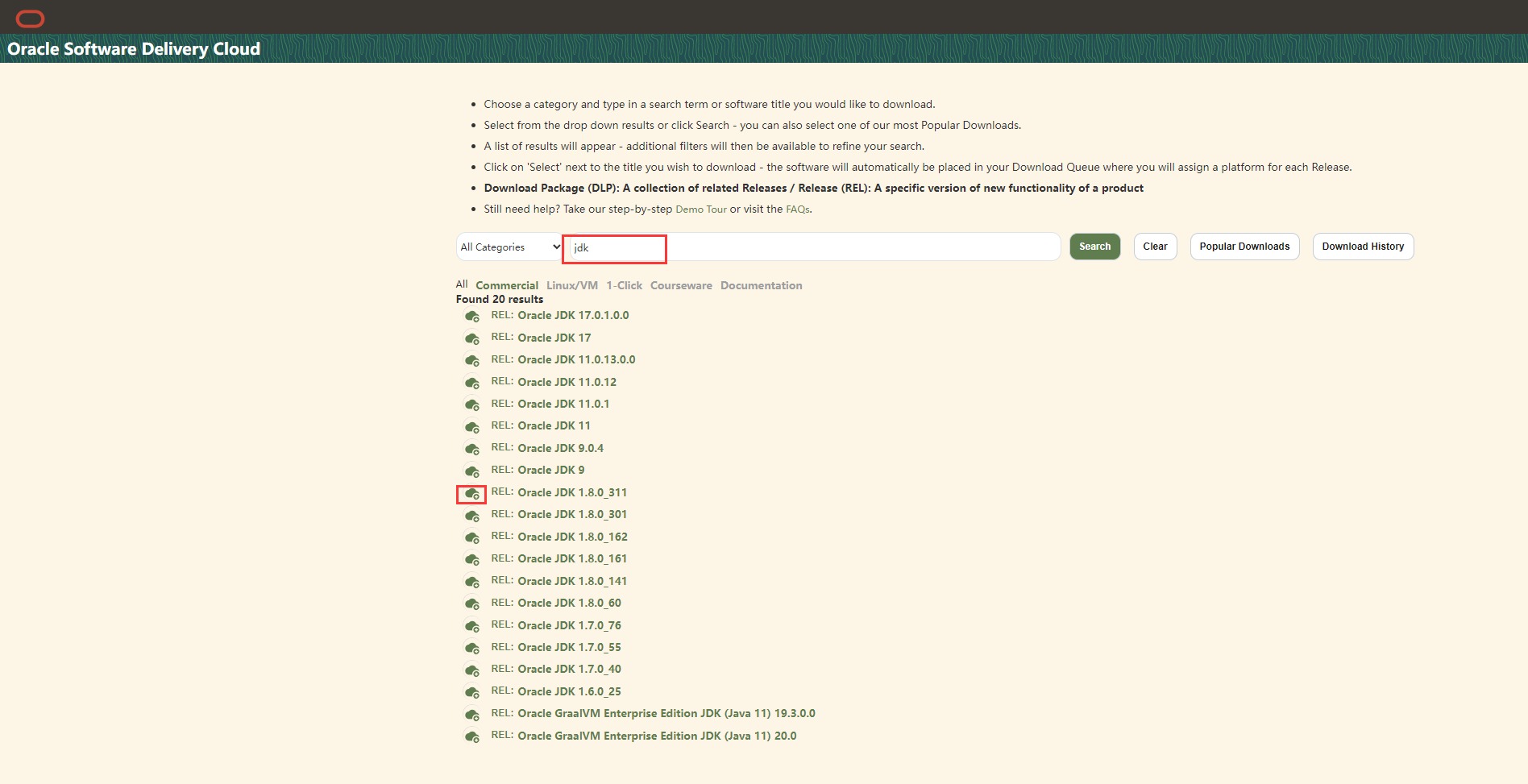View Download History
The height and width of the screenshot is (784, 1528).
click(1363, 247)
